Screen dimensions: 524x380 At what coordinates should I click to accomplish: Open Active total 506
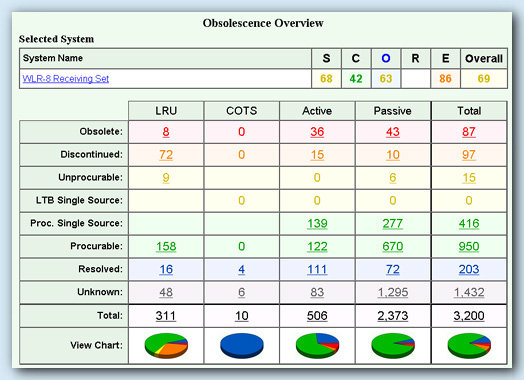click(x=317, y=316)
